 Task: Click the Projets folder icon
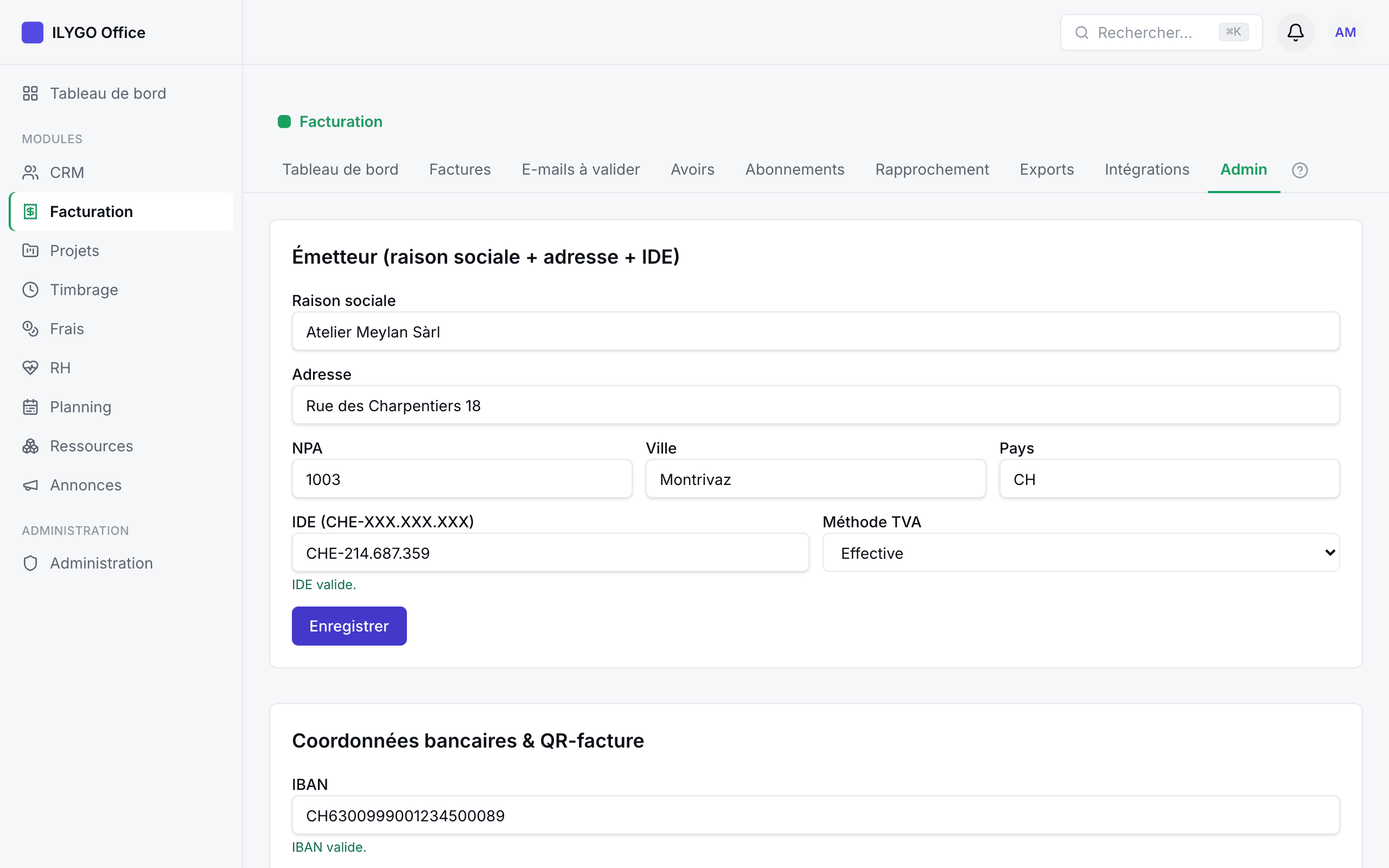(30, 250)
